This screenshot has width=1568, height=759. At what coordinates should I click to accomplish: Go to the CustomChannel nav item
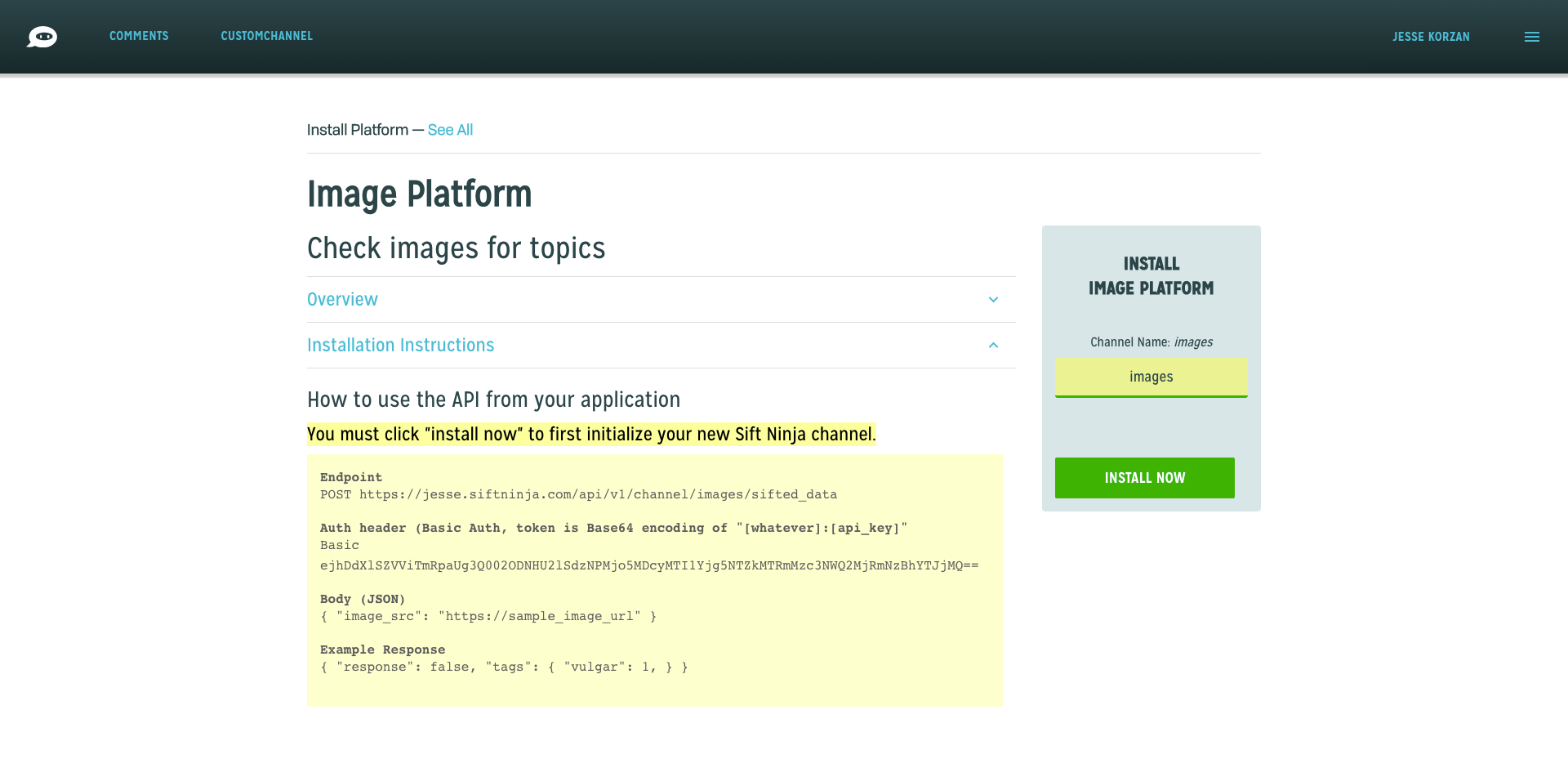[x=267, y=36]
